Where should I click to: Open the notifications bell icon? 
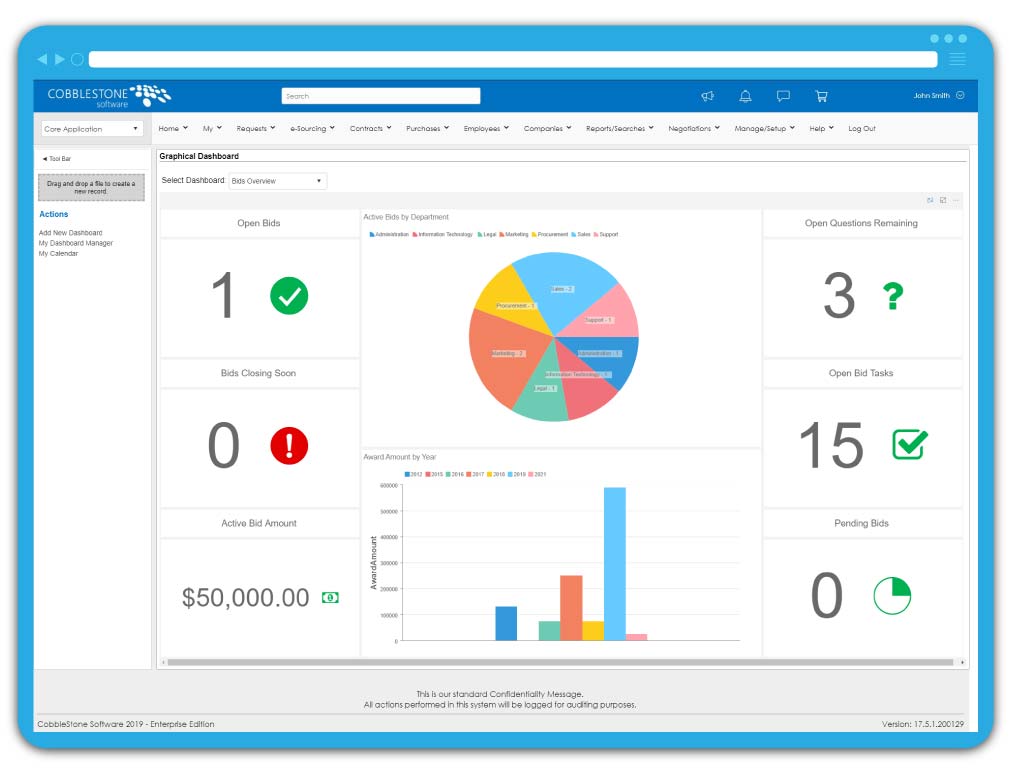(745, 96)
